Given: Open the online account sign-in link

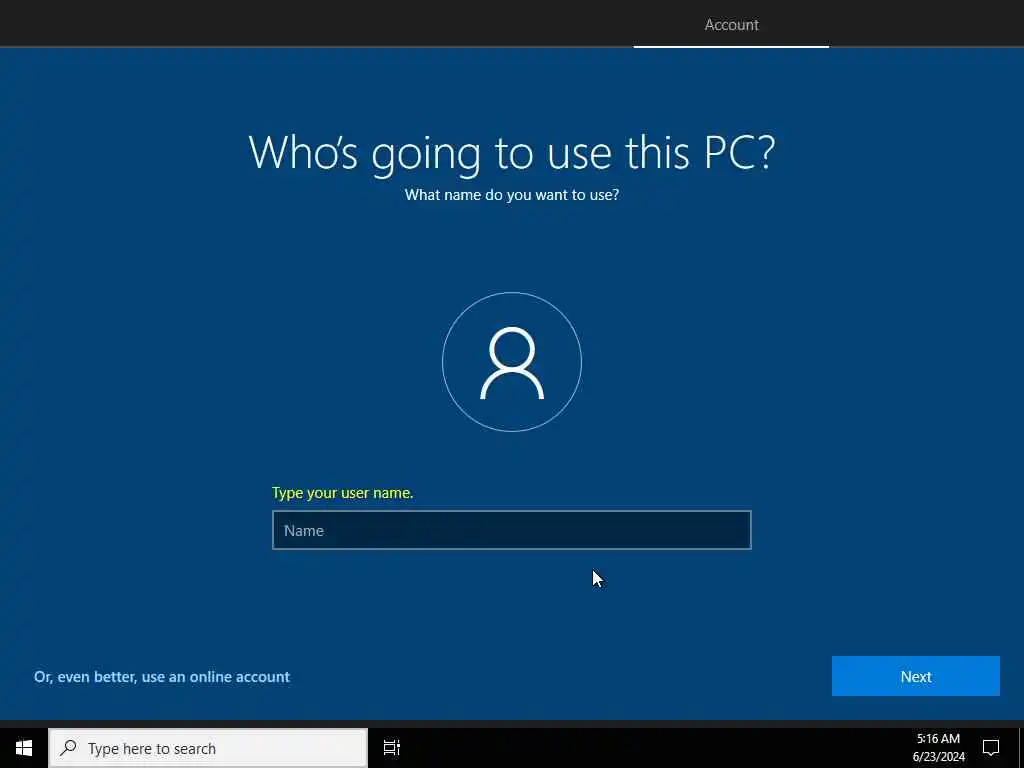Looking at the screenshot, I should (x=162, y=677).
